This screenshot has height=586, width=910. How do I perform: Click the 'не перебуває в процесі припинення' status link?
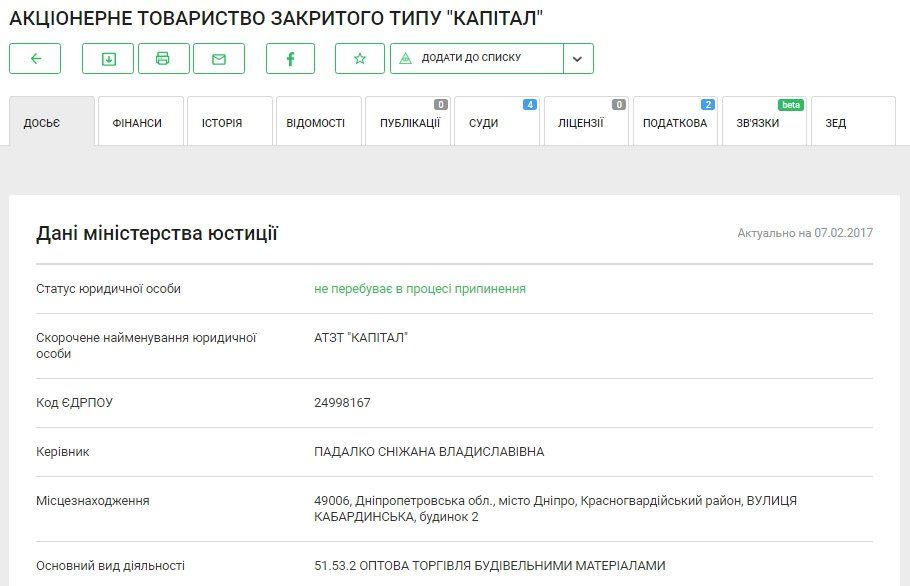(x=419, y=288)
